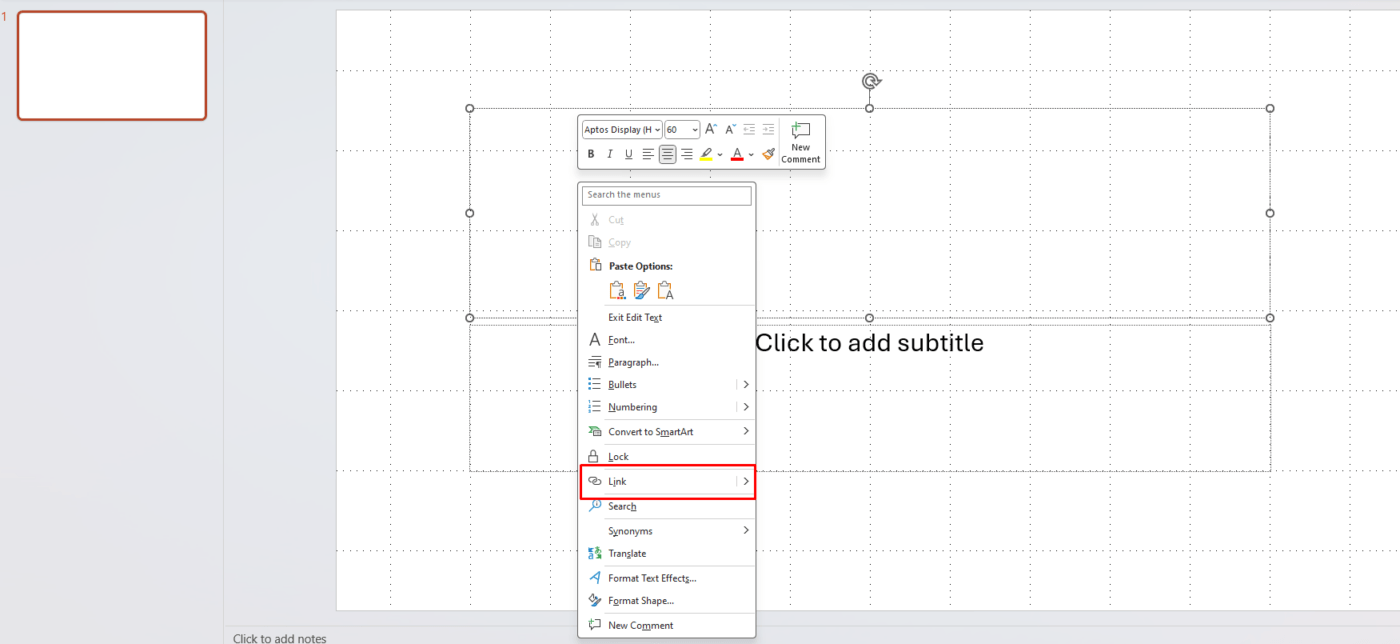Click the New Comment button in mini toolbar
The width and height of the screenshot is (1400, 644).
[801, 142]
